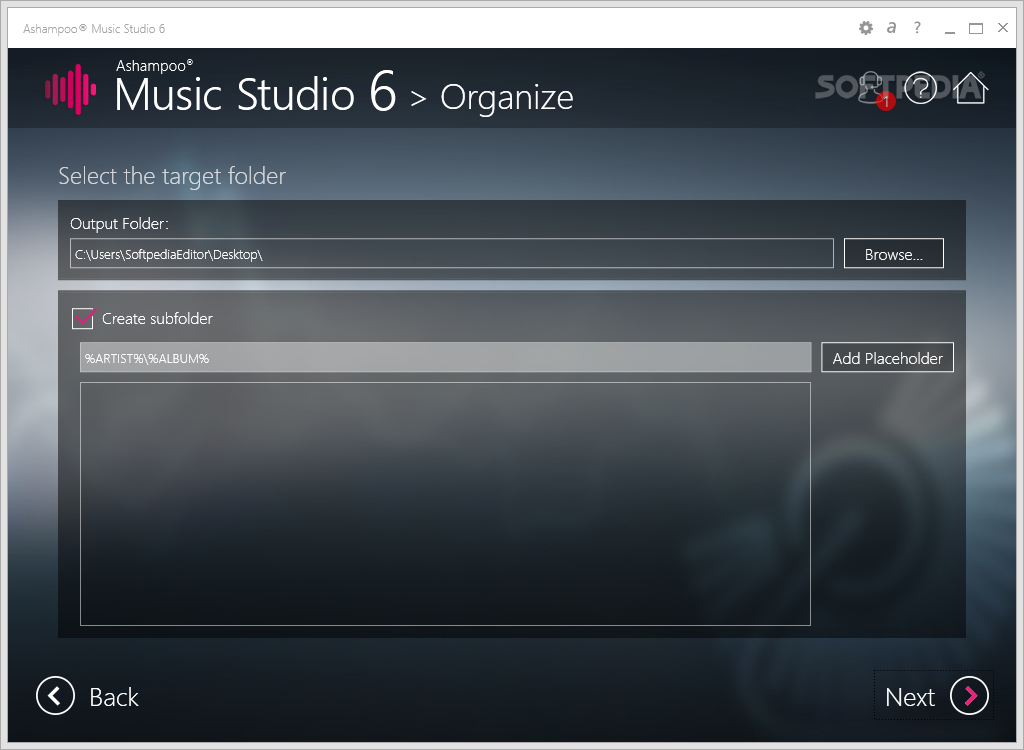Click the Ashampoo 'a' icon in title bar
The image size is (1024, 750).
click(891, 27)
